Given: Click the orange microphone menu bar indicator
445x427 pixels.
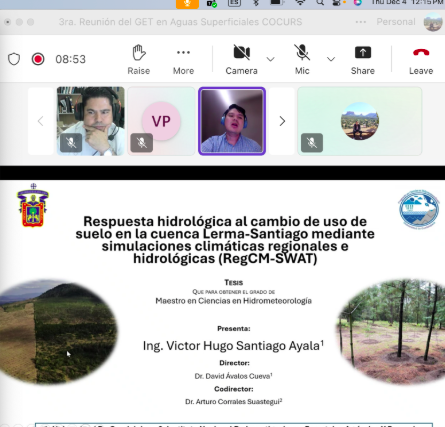Looking at the screenshot, I should [x=187, y=3].
